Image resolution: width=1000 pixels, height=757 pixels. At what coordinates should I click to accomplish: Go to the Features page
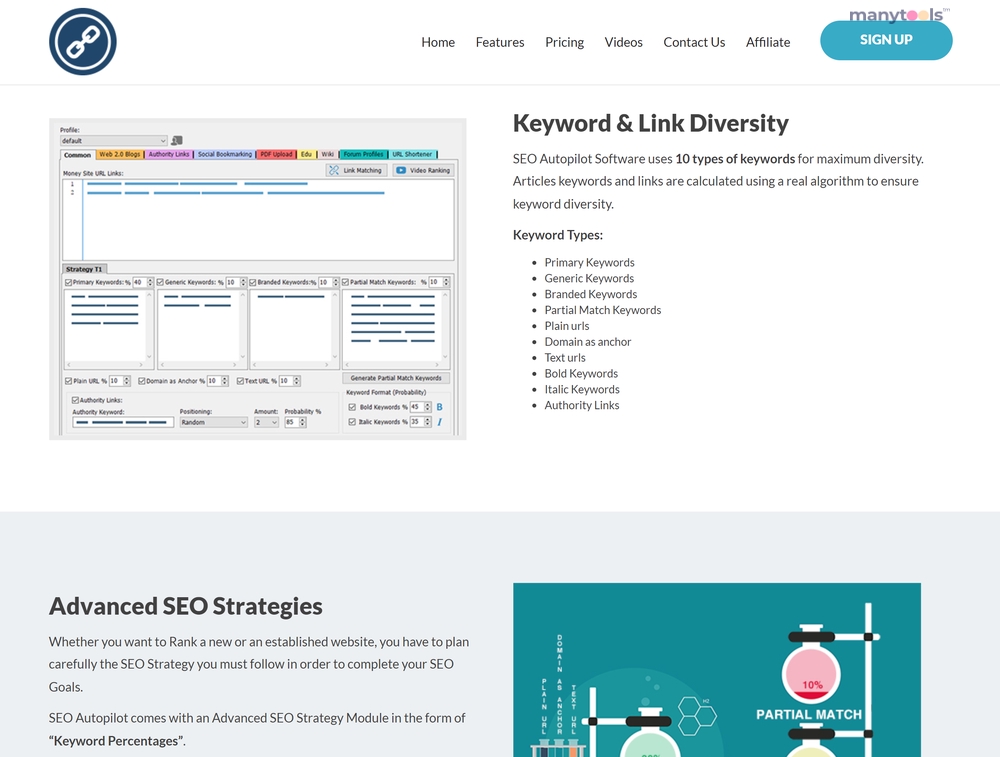click(x=500, y=42)
